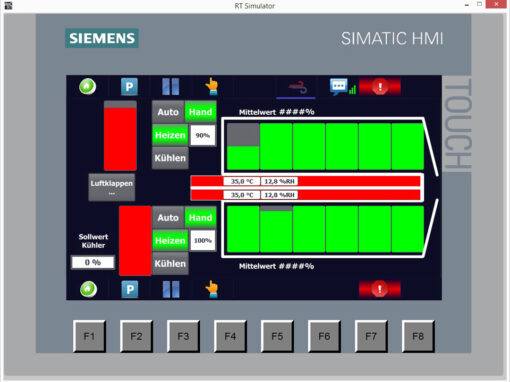Screen dimensions: 510x382
Task: Toggle upper Hand mode button
Action: (200, 112)
